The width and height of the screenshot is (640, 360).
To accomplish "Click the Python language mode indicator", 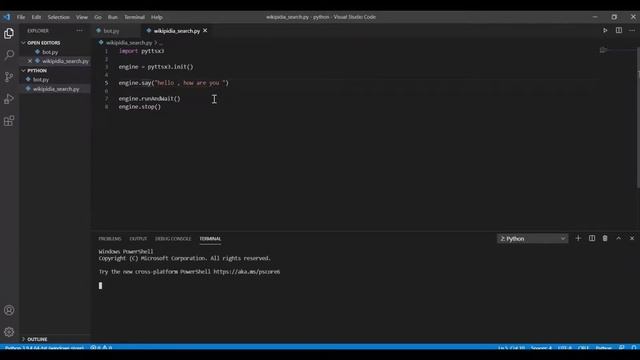I will (x=603, y=348).
